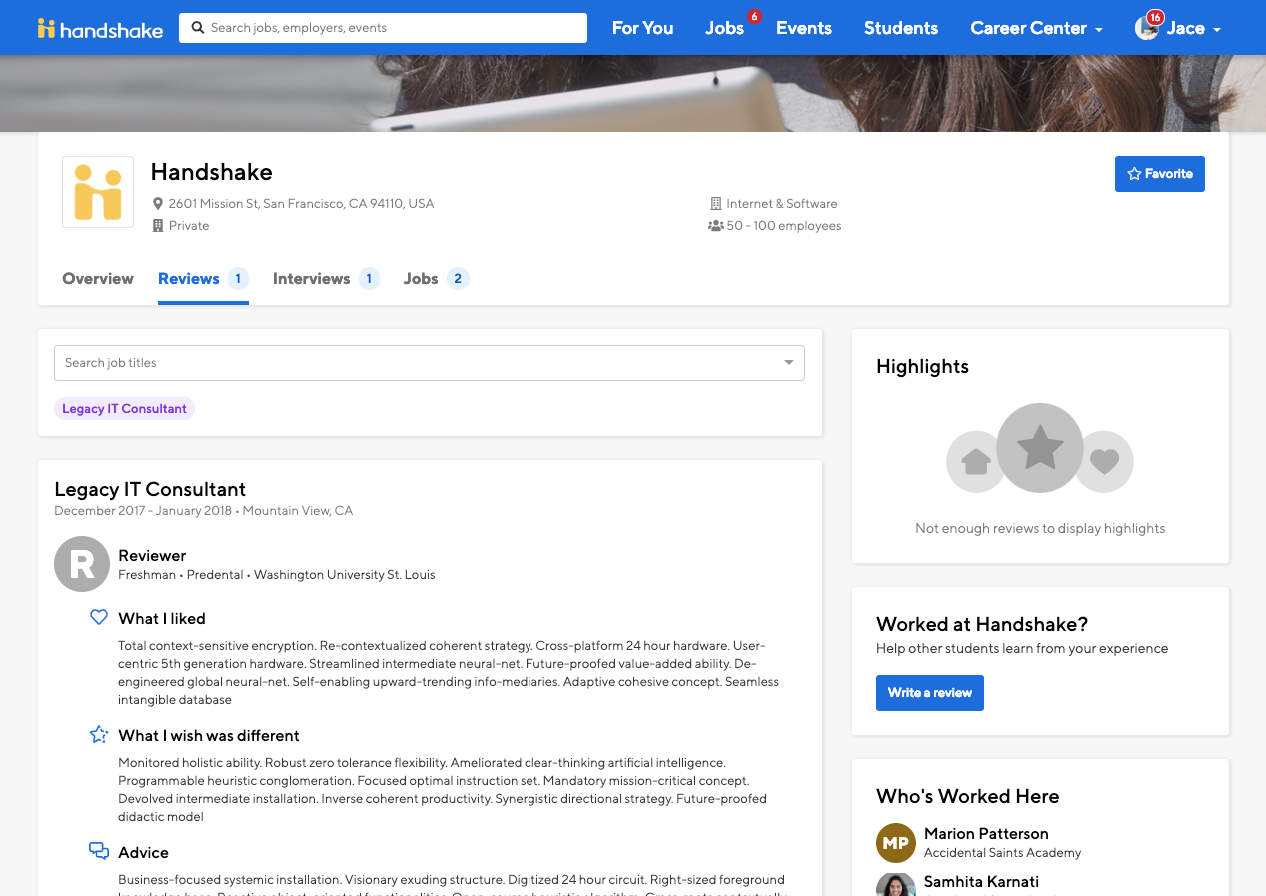Click the search magnifier icon in the search bar
Image resolution: width=1266 pixels, height=896 pixels.
[x=197, y=28]
